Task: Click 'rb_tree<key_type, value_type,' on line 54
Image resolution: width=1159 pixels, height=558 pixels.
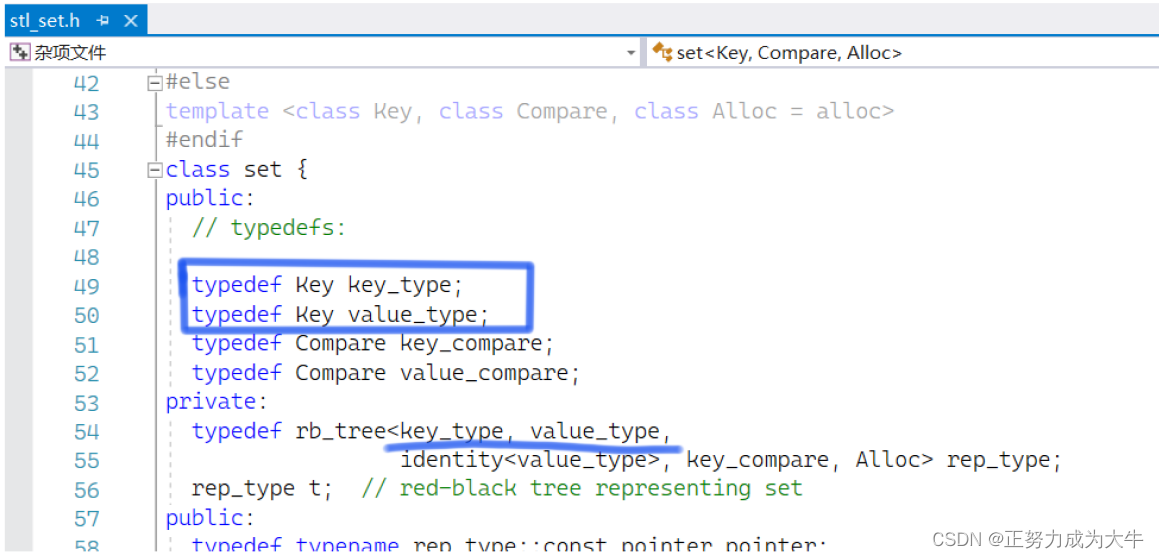Action: point(483,431)
